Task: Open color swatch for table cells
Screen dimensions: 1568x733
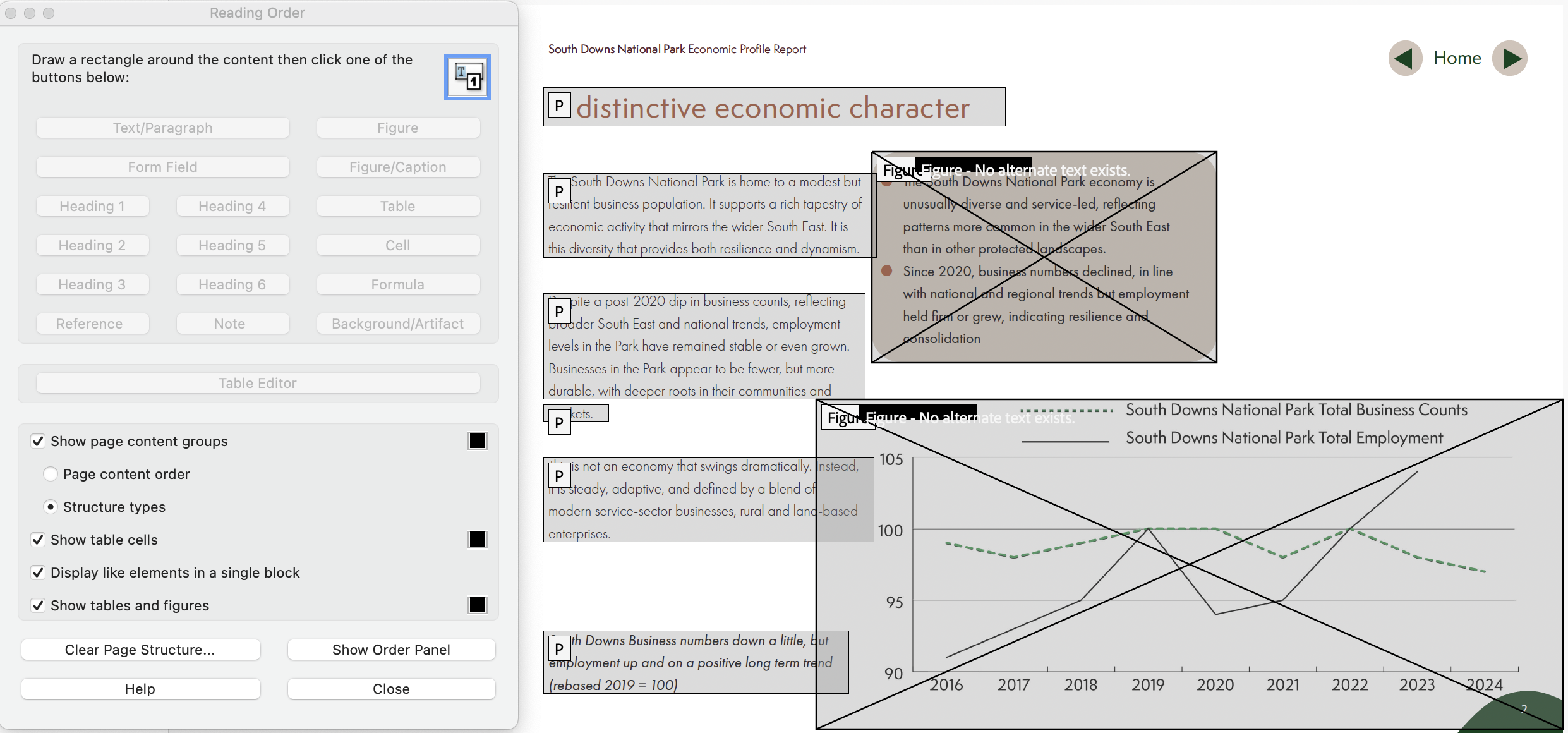Action: coord(478,540)
